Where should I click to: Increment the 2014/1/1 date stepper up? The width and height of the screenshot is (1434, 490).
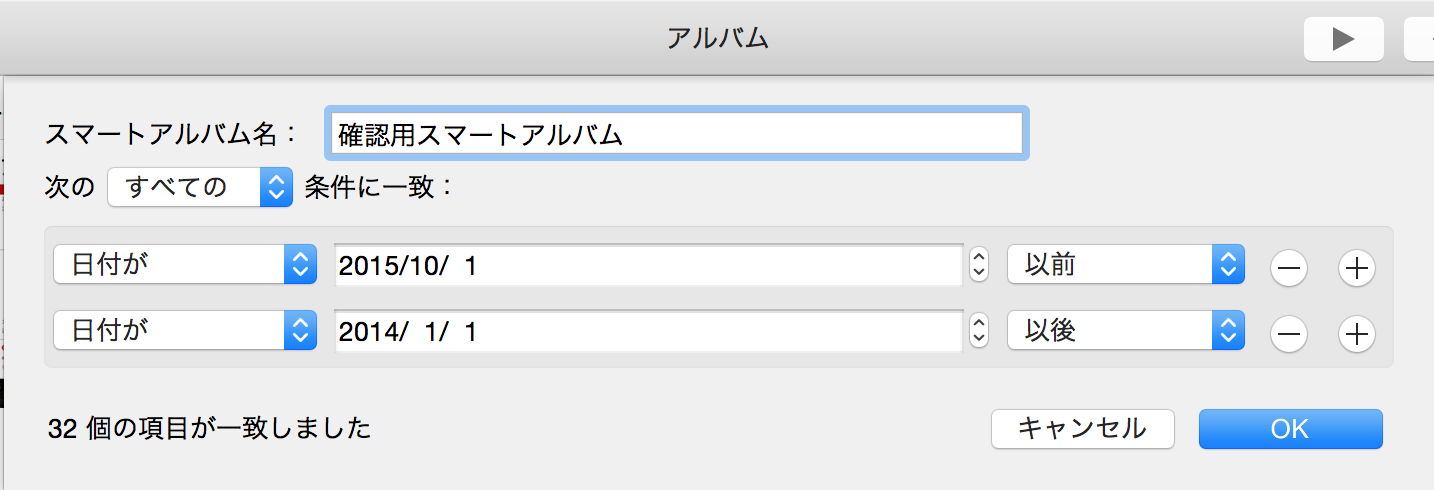[980, 324]
